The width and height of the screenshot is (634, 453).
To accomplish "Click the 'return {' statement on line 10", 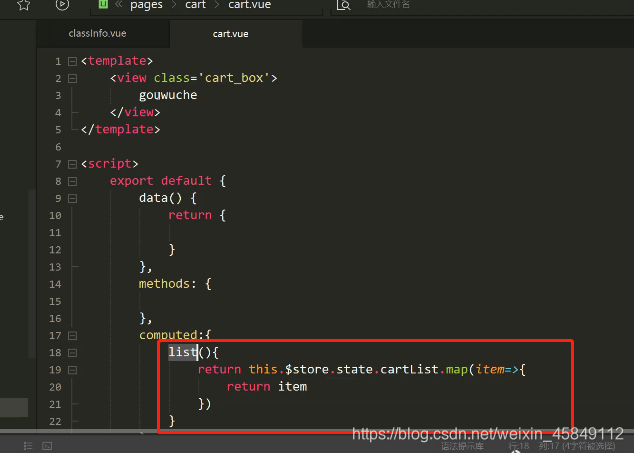I will pyautogui.click(x=197, y=215).
